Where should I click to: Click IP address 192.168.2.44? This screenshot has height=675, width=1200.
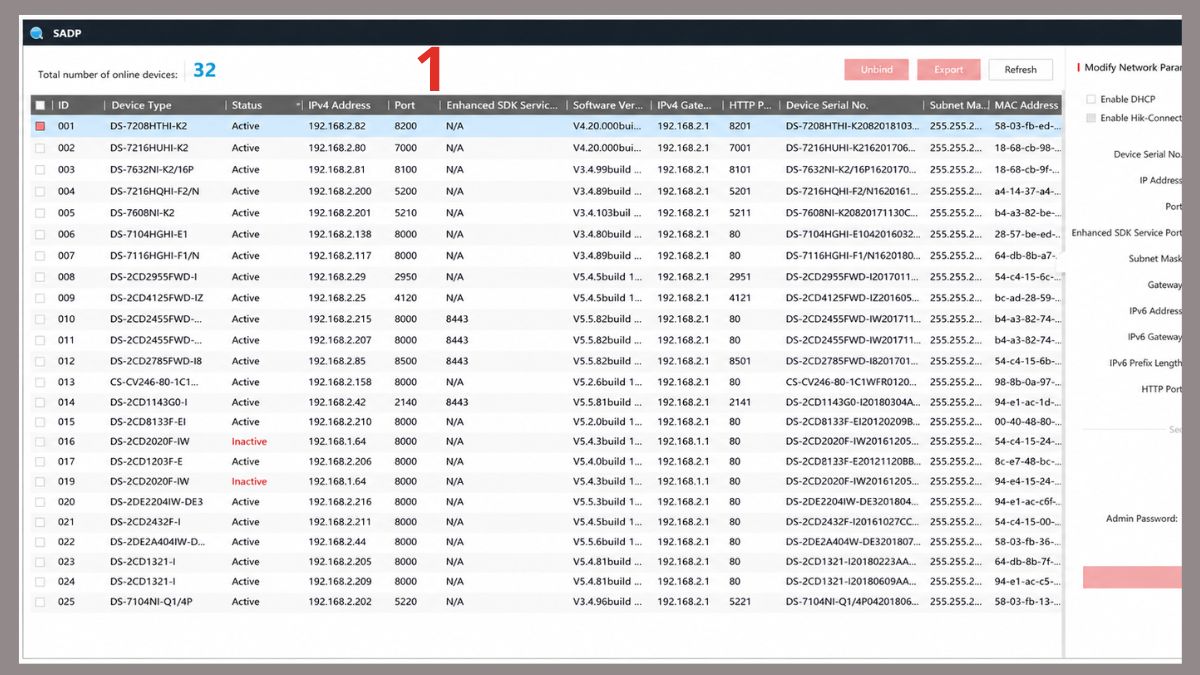coord(337,542)
